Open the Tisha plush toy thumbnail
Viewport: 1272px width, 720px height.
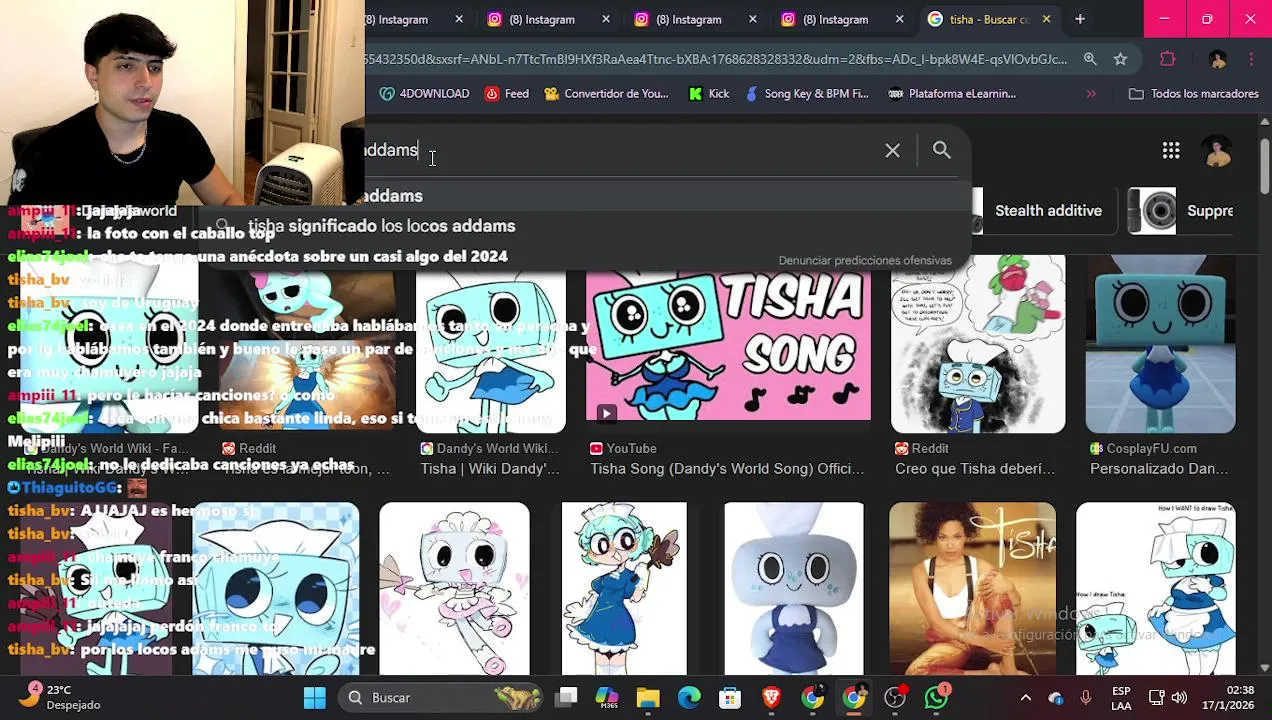coord(794,589)
